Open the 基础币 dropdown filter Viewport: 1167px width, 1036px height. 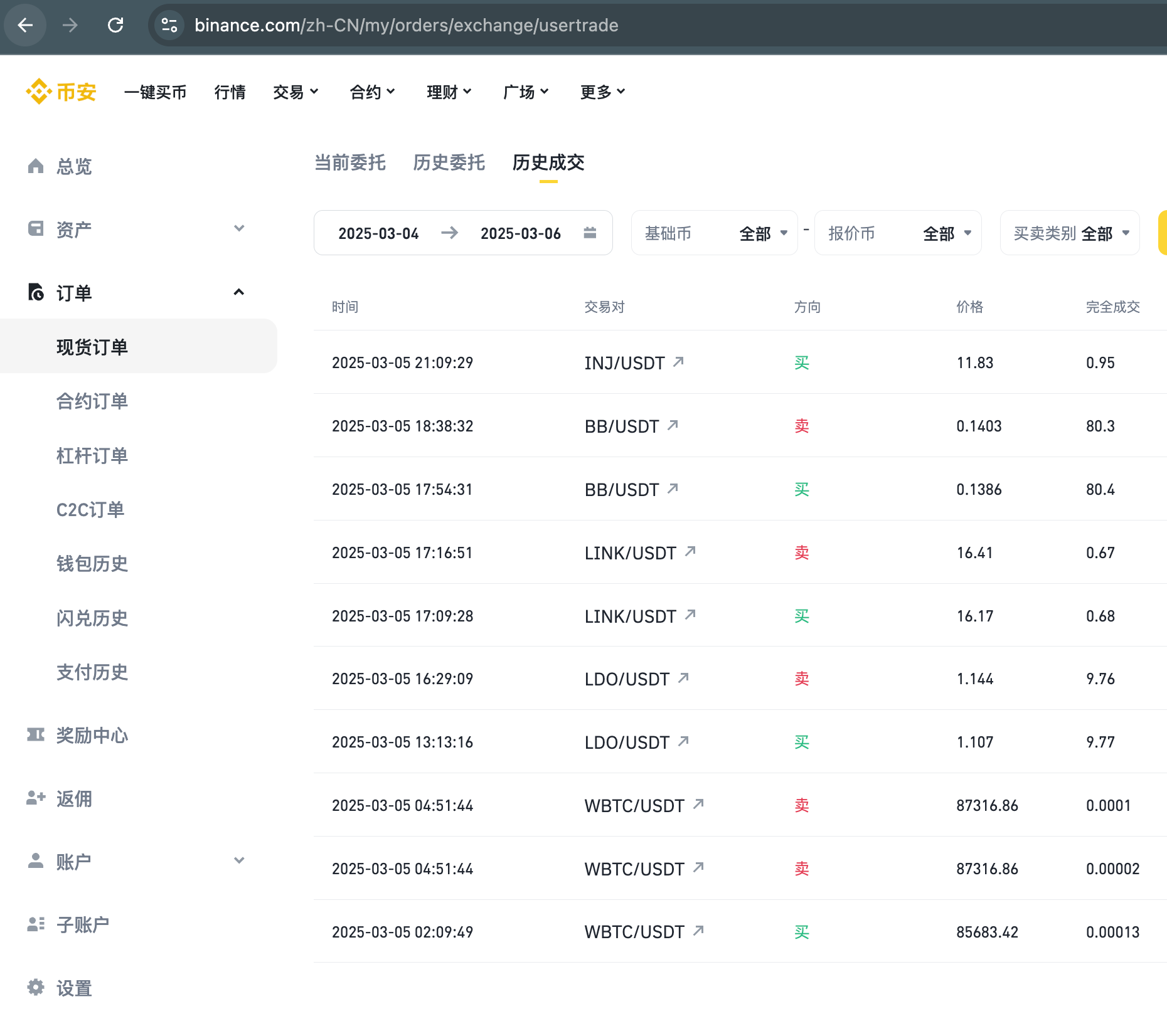714,233
